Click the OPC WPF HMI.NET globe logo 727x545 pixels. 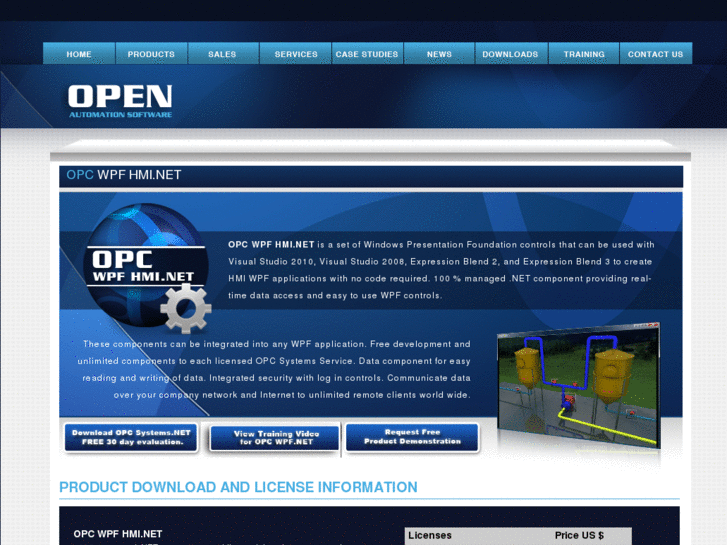coord(147,265)
